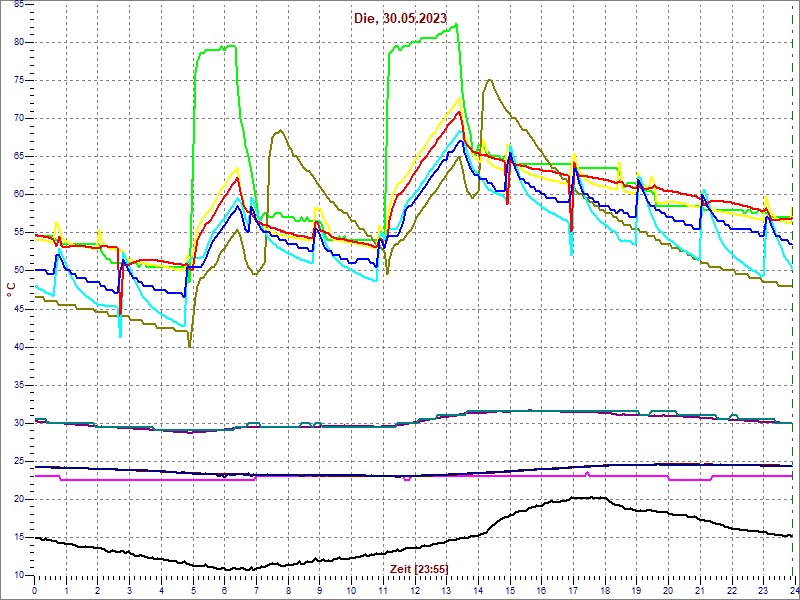Viewport: 800px width, 600px height.
Task: Select the 80 tick on temperature axis
Action: point(17,42)
